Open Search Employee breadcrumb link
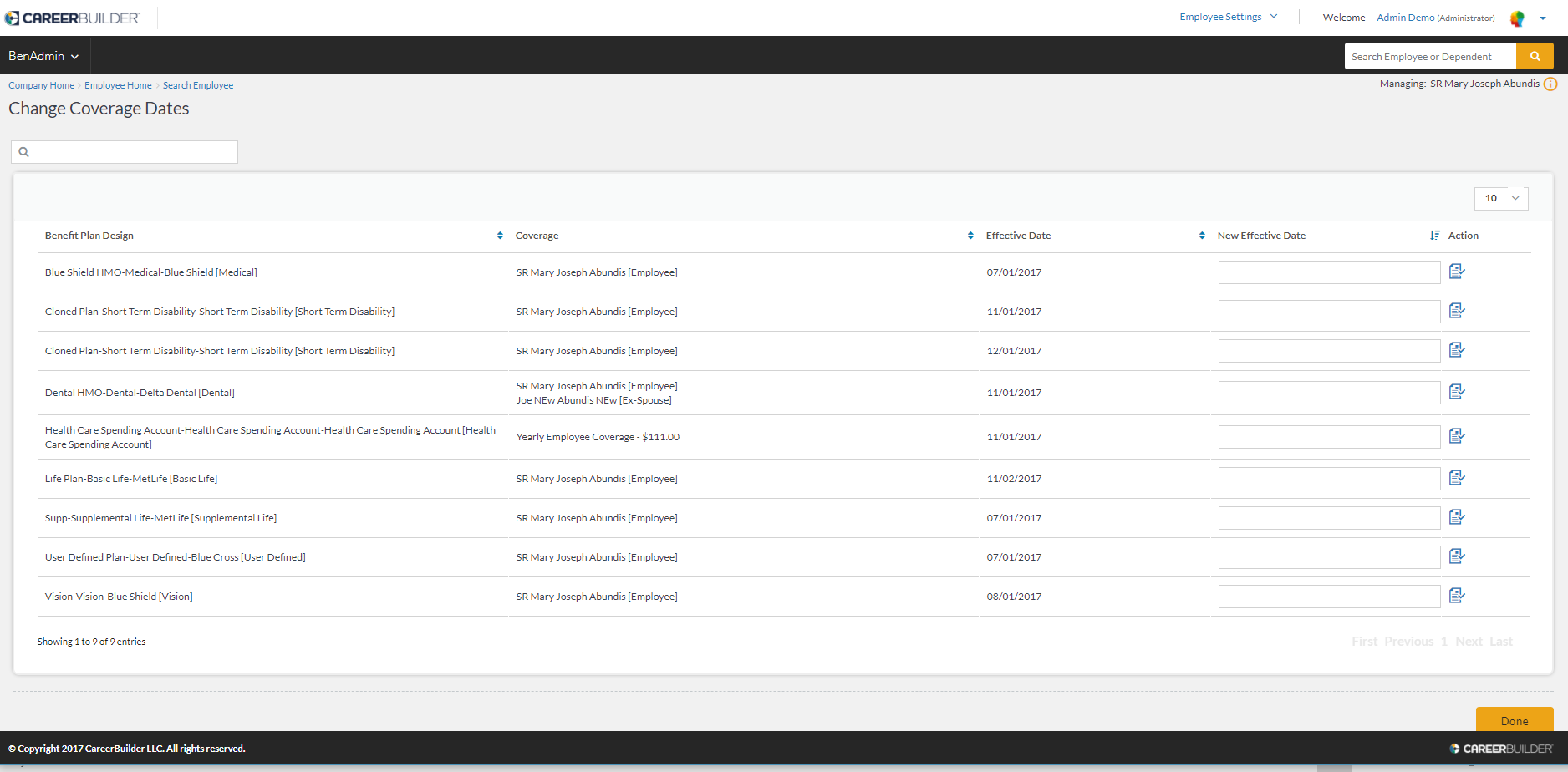 pos(198,85)
